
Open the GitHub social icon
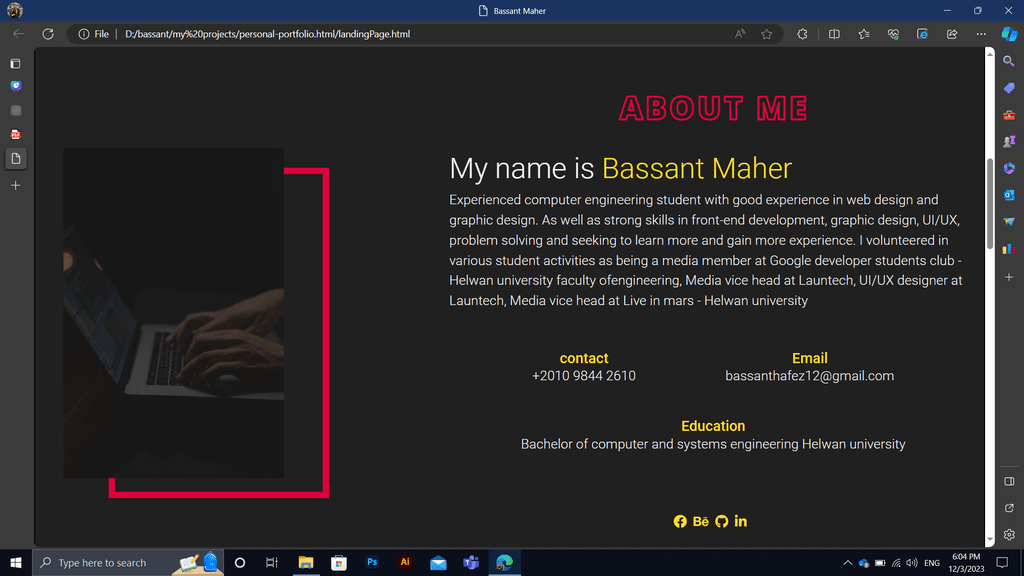[x=722, y=521]
